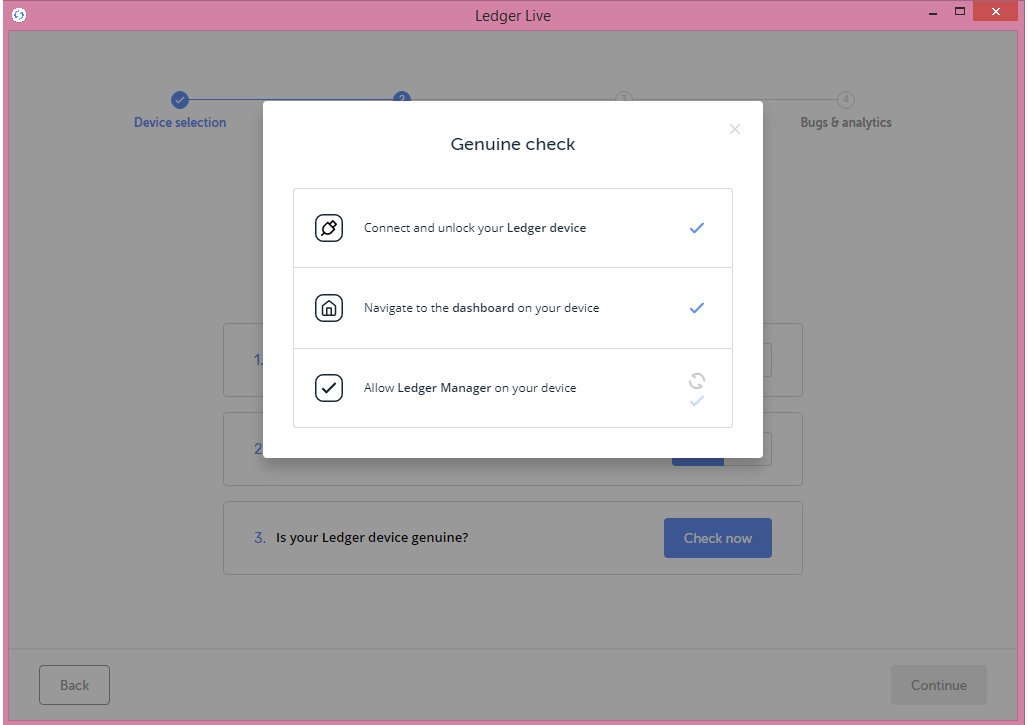Viewport: 1028px width, 725px height.
Task: Go Back to previous step
Action: pos(74,685)
